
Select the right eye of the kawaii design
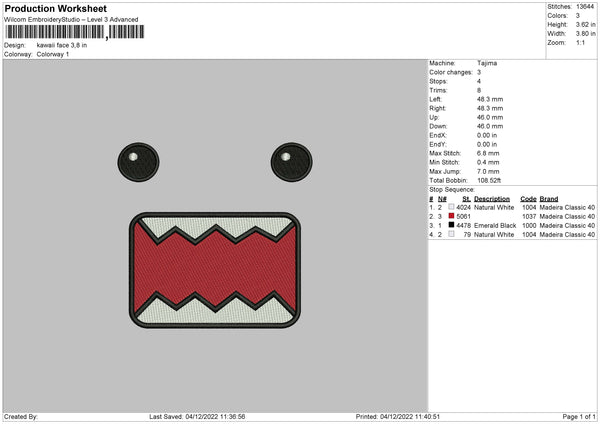285,158
